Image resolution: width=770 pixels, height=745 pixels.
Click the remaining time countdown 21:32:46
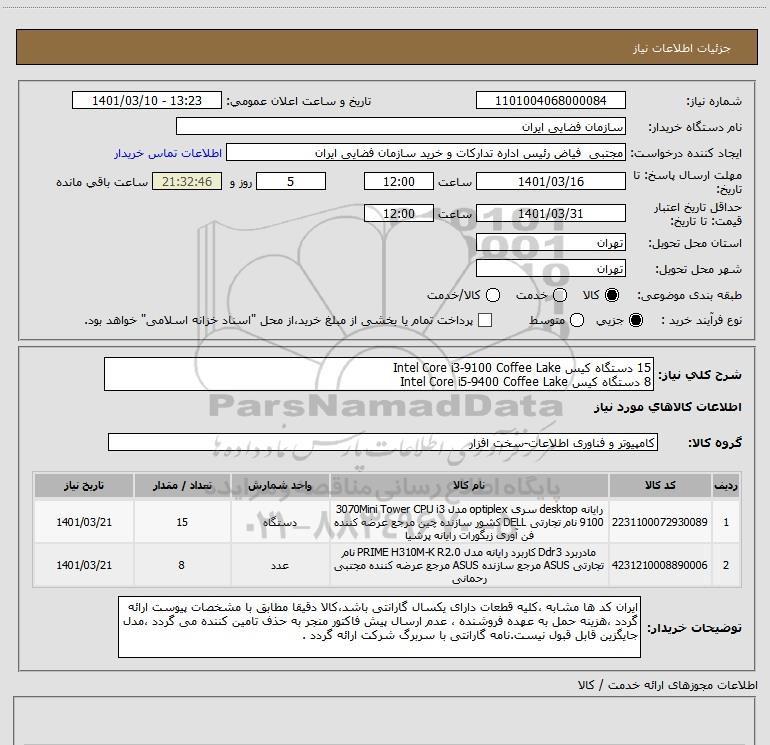(187, 181)
